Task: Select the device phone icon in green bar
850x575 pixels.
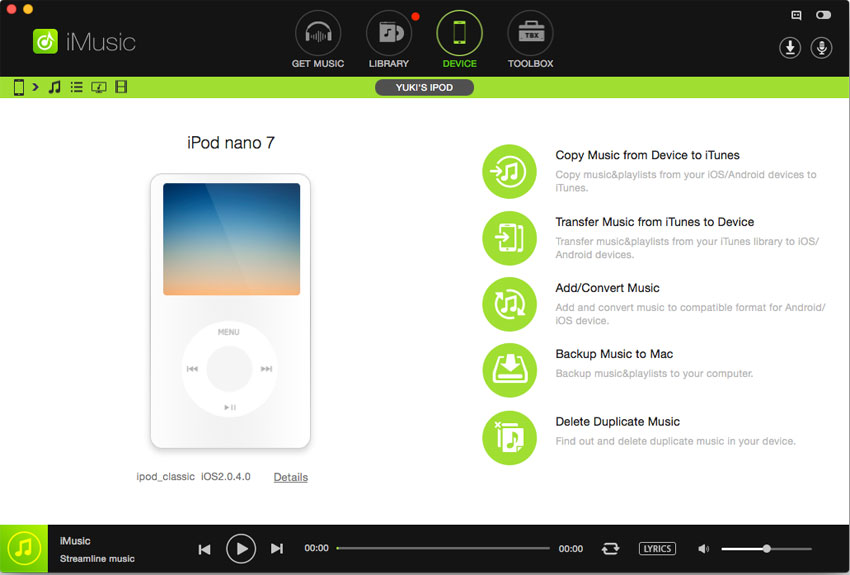Action: [x=18, y=87]
